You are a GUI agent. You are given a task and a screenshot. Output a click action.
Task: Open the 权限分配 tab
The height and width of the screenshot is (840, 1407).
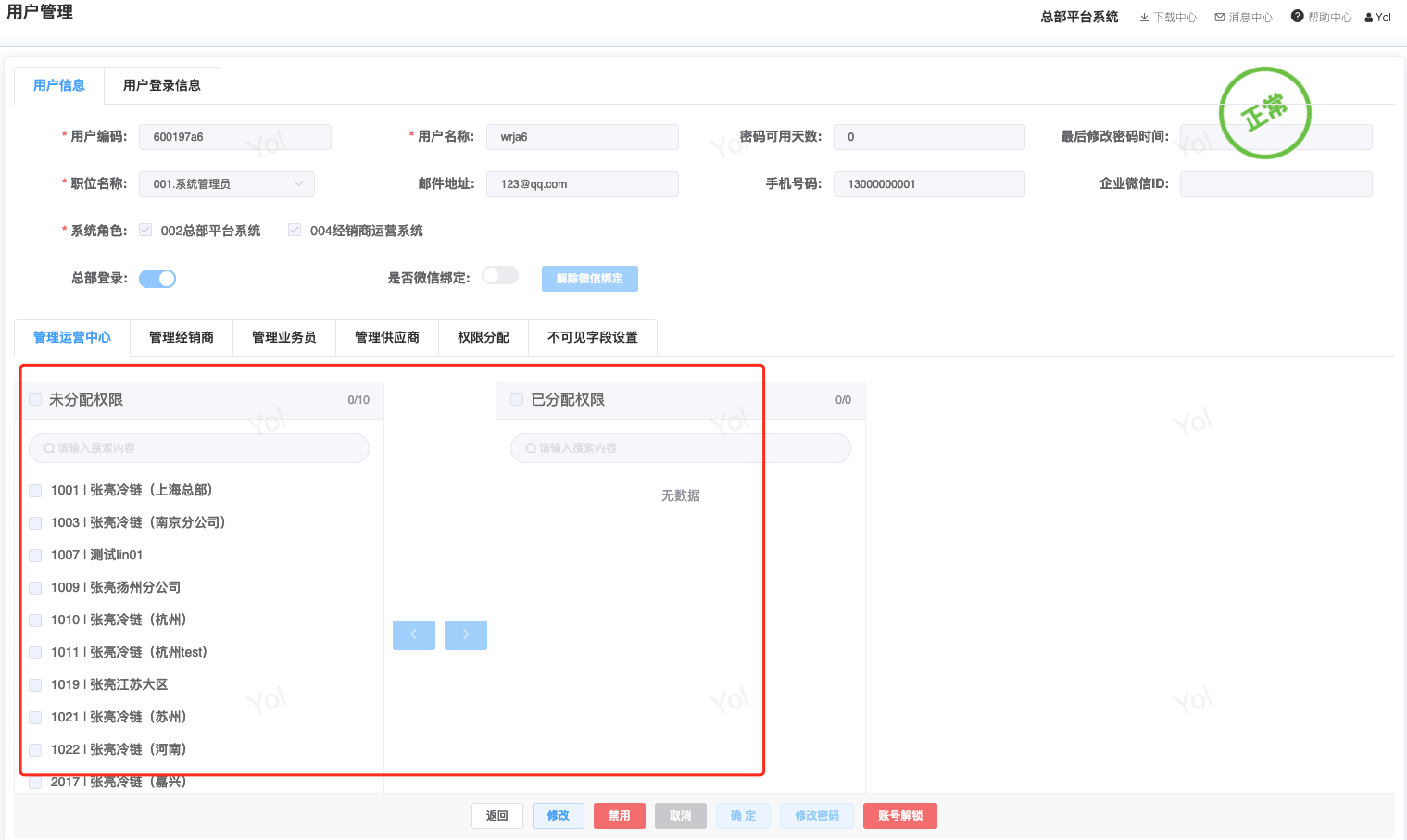pyautogui.click(x=484, y=337)
